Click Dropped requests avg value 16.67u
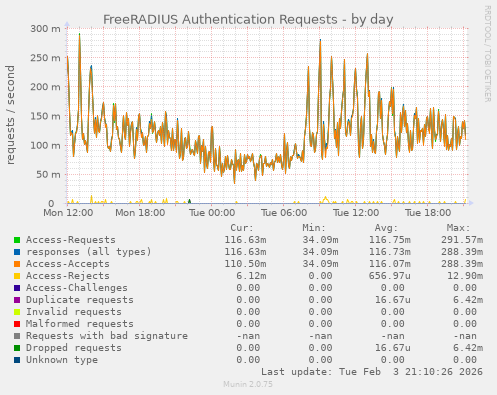Screen dimensions: 497x395 point(392,348)
